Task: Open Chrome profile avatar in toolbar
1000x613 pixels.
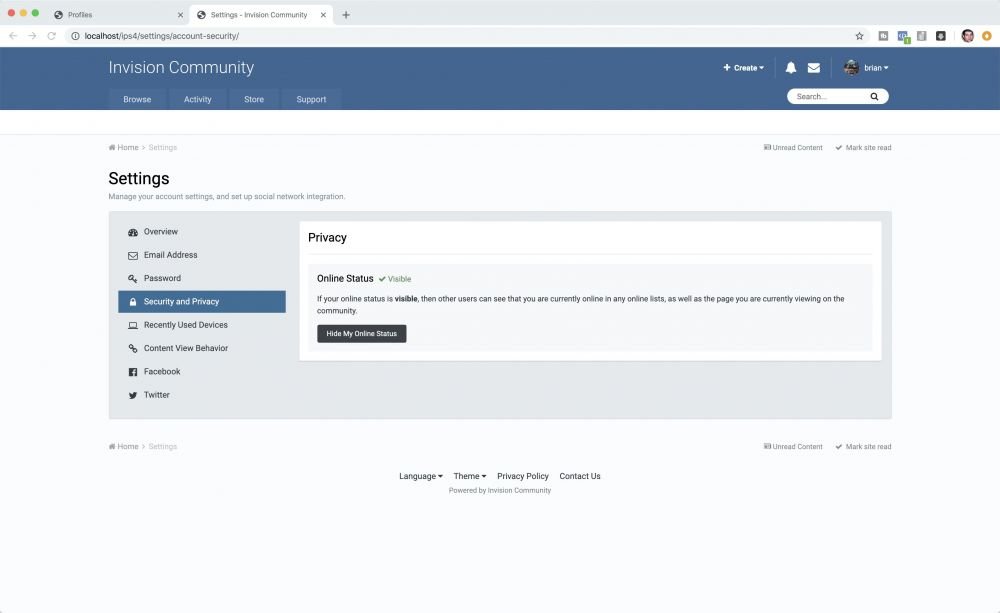Action: pyautogui.click(x=967, y=36)
